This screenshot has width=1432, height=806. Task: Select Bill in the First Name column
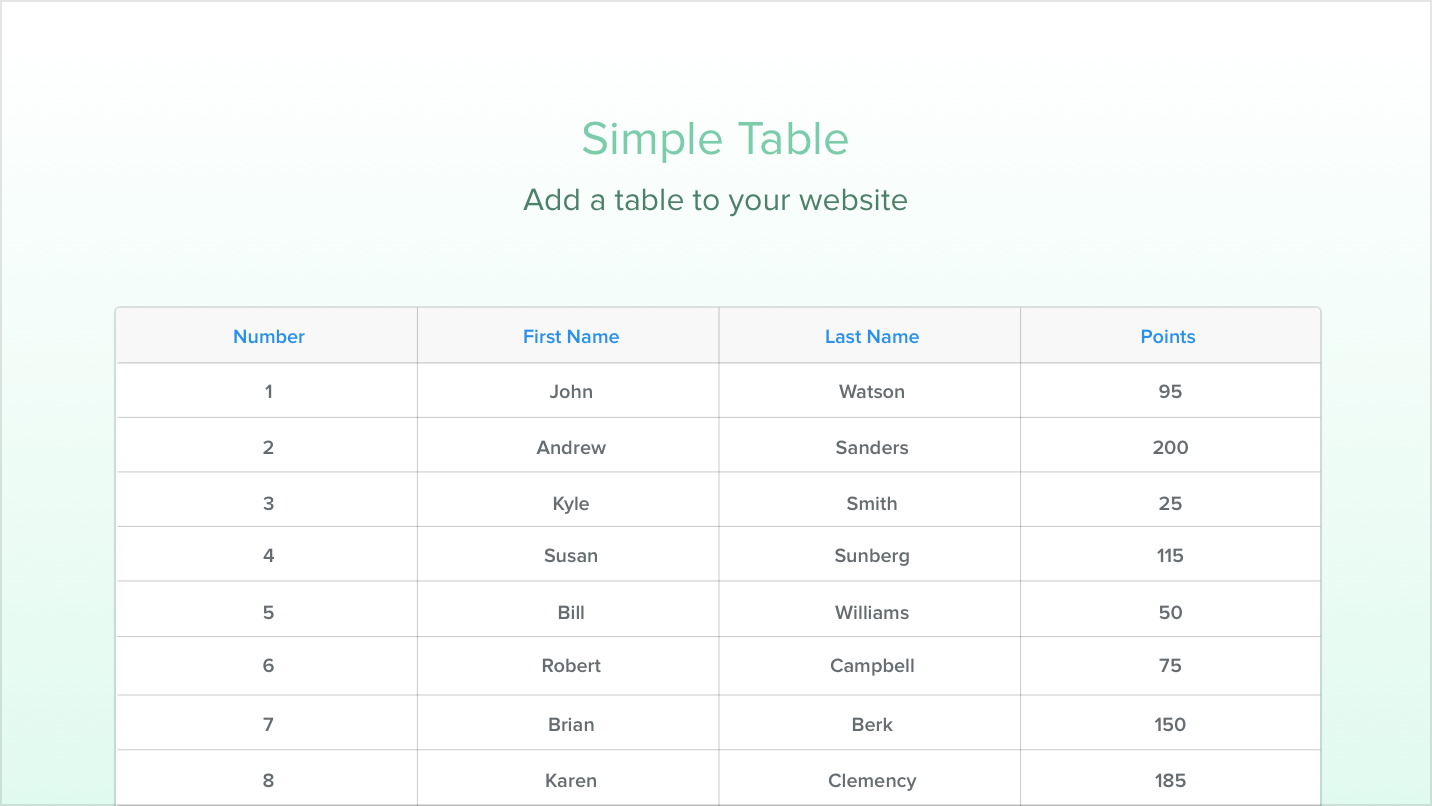click(x=569, y=611)
